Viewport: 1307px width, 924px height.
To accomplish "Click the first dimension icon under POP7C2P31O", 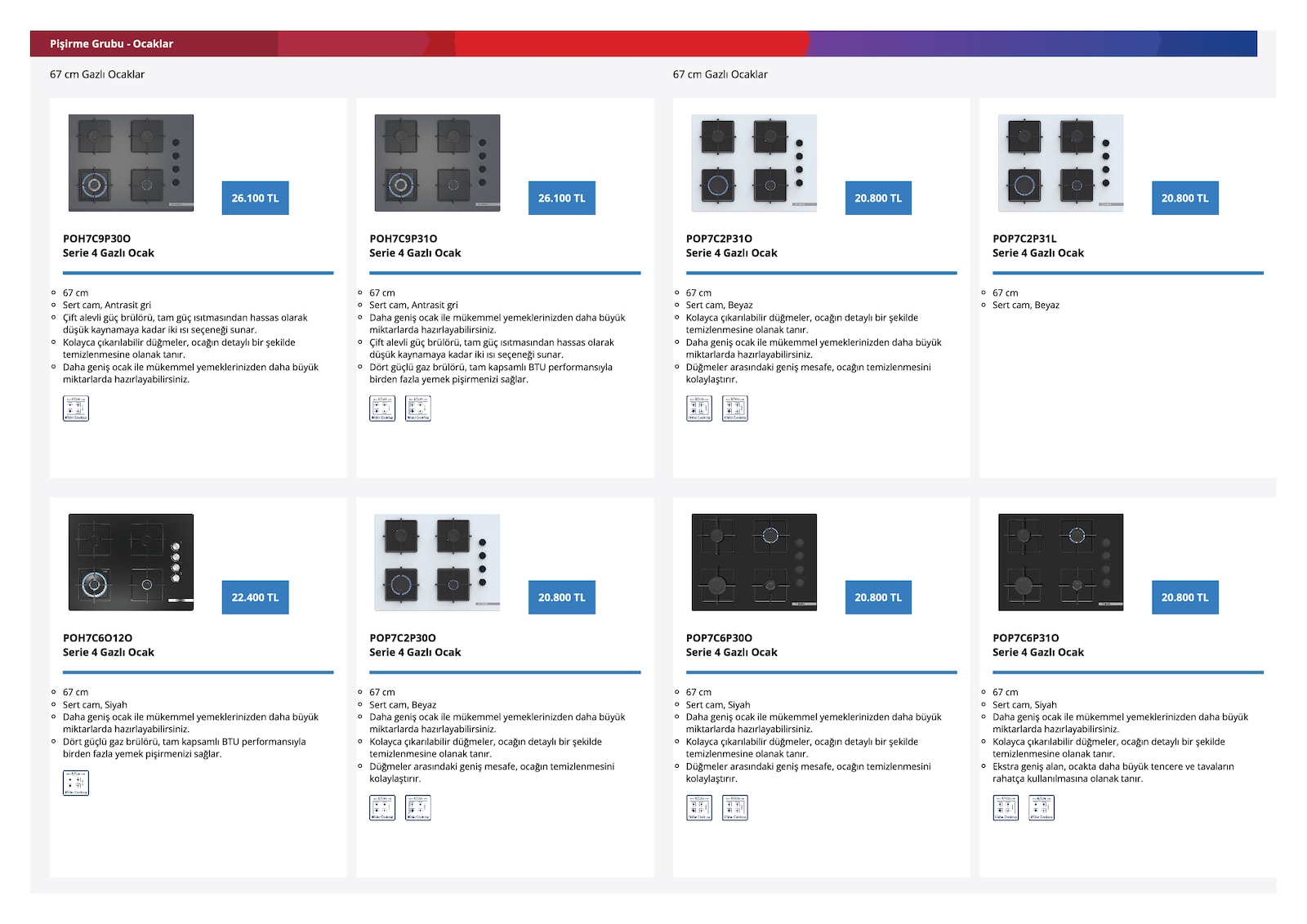I will 699,408.
